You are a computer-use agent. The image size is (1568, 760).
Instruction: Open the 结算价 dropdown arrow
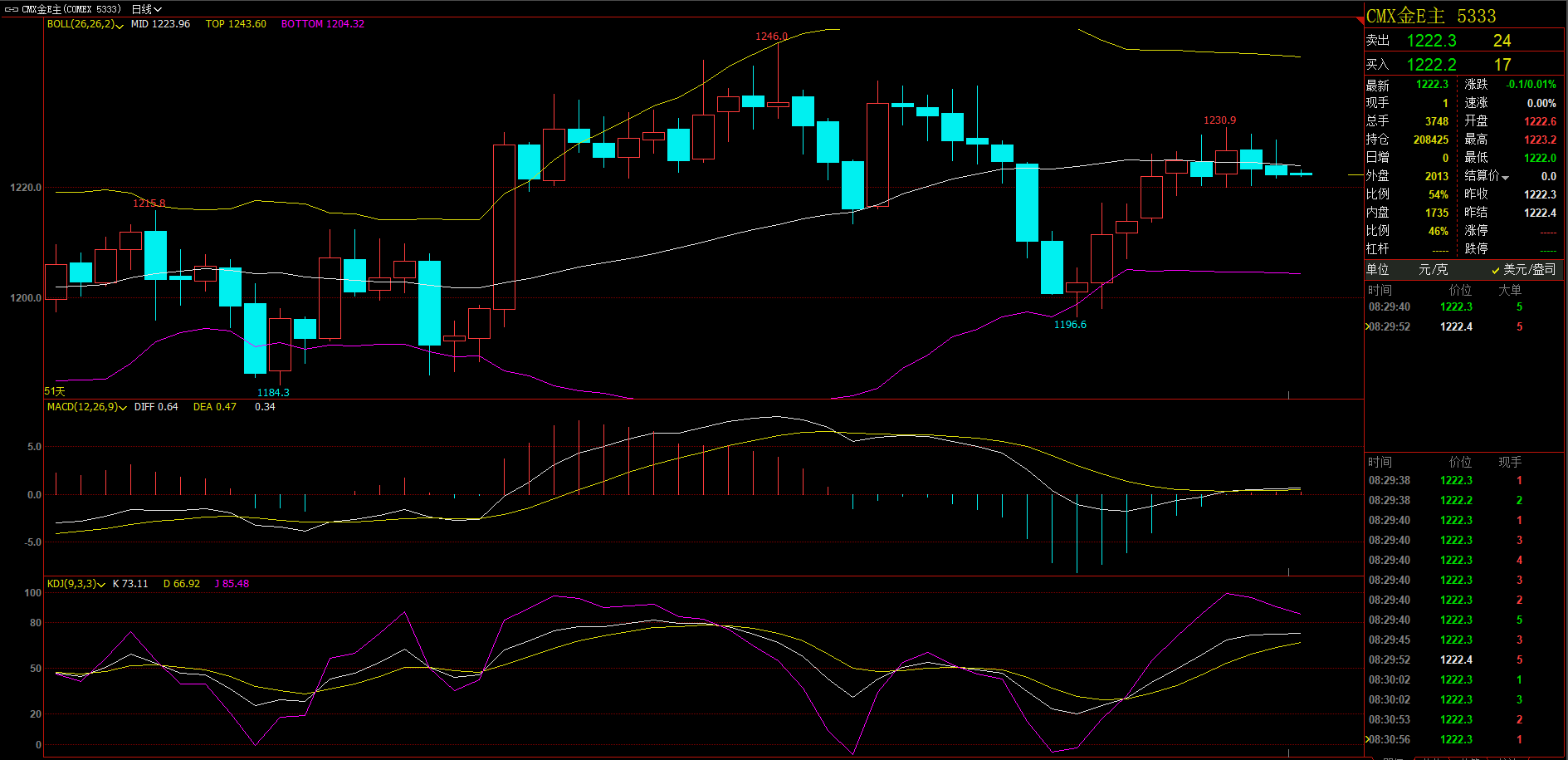[1505, 177]
